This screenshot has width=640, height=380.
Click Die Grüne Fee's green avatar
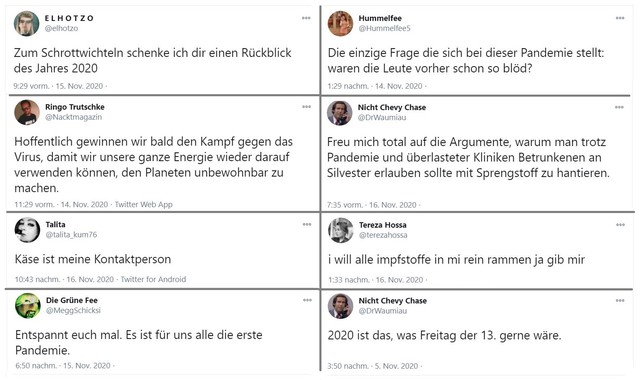(28, 306)
